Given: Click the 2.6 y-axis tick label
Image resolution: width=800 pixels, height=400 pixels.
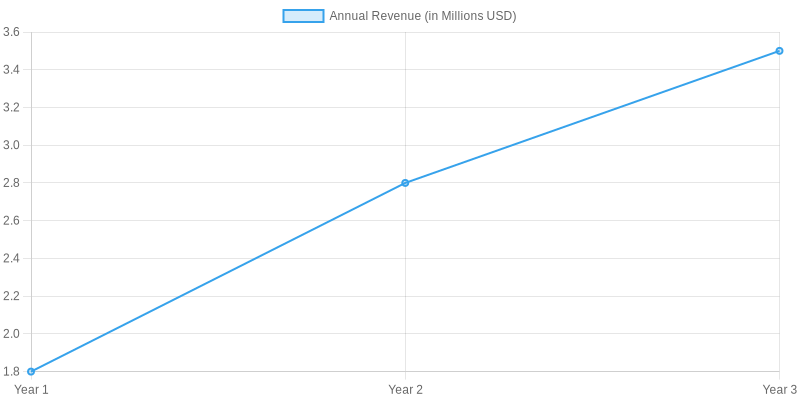Looking at the screenshot, I should point(11,220).
